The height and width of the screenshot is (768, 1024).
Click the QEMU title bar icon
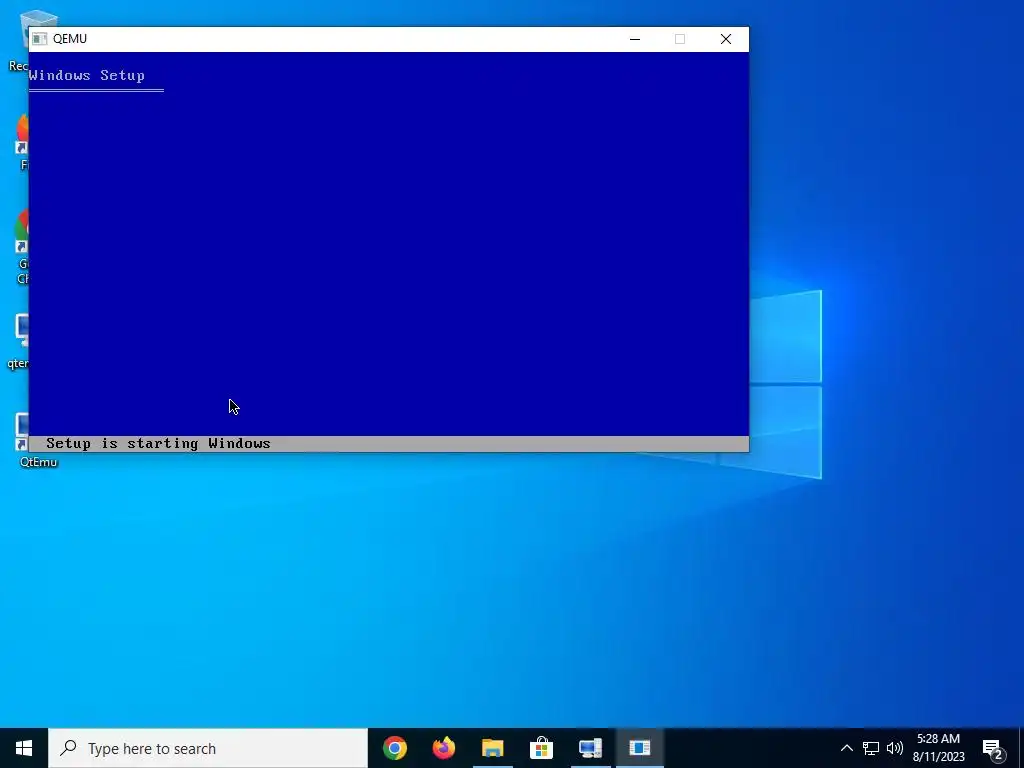tap(40, 39)
